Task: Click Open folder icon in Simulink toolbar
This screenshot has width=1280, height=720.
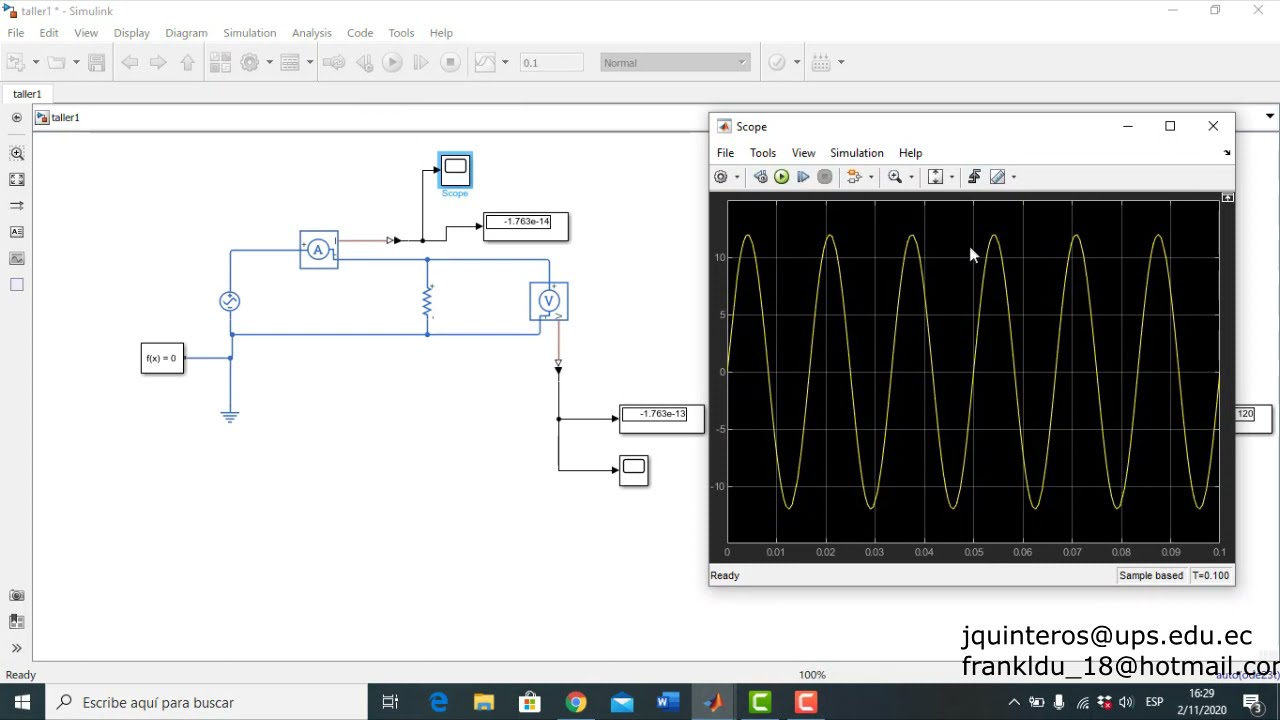Action: [56, 63]
